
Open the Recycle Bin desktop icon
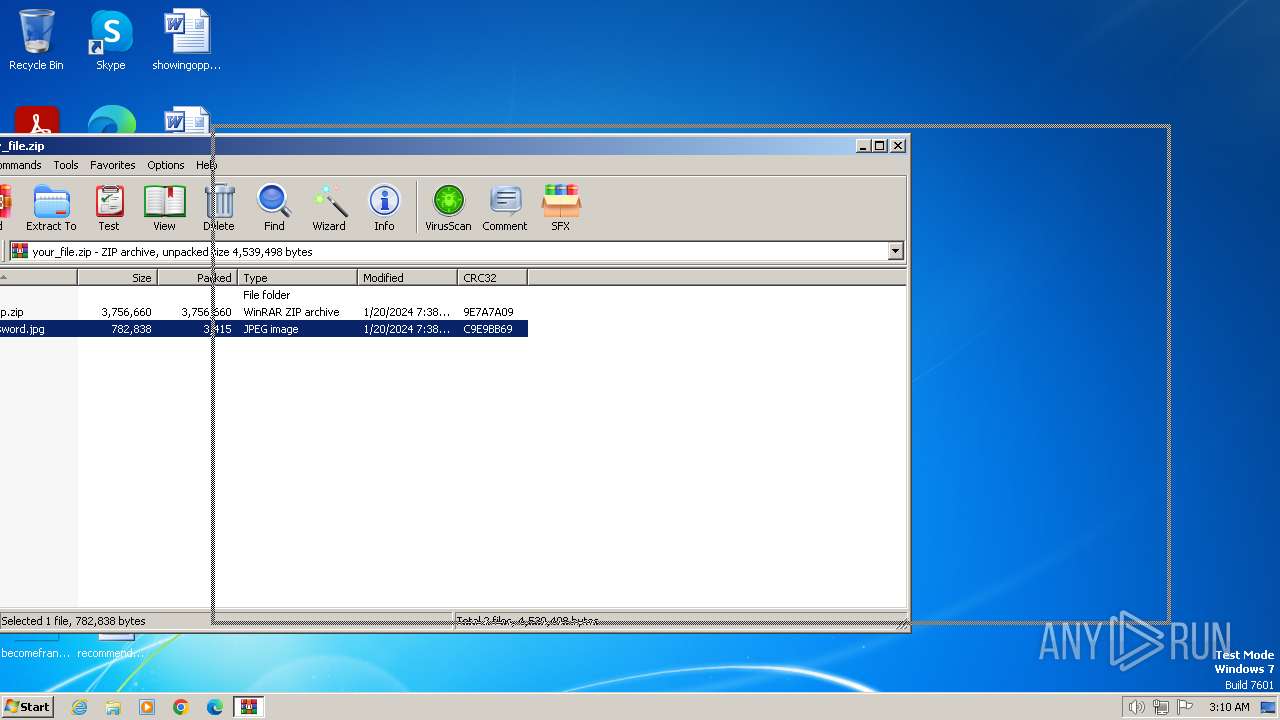pyautogui.click(x=36, y=40)
